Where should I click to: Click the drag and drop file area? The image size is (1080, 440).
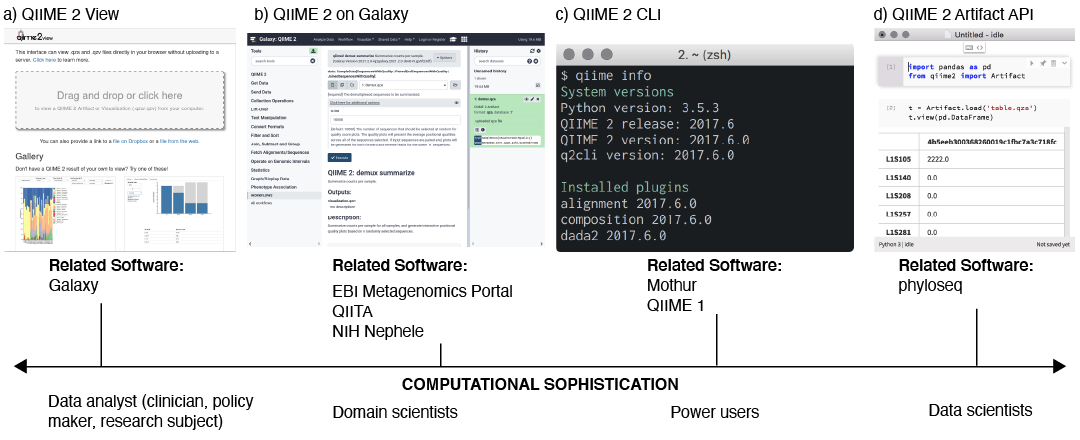120,100
